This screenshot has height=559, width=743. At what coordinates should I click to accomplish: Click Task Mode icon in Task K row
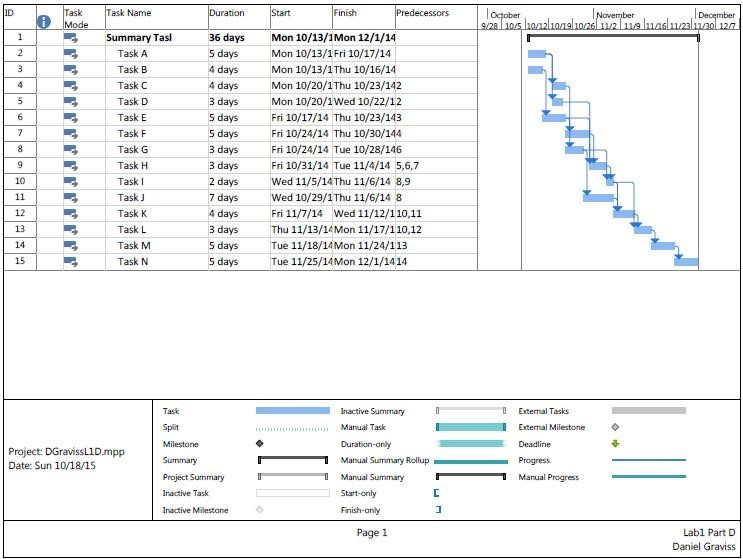coord(71,214)
